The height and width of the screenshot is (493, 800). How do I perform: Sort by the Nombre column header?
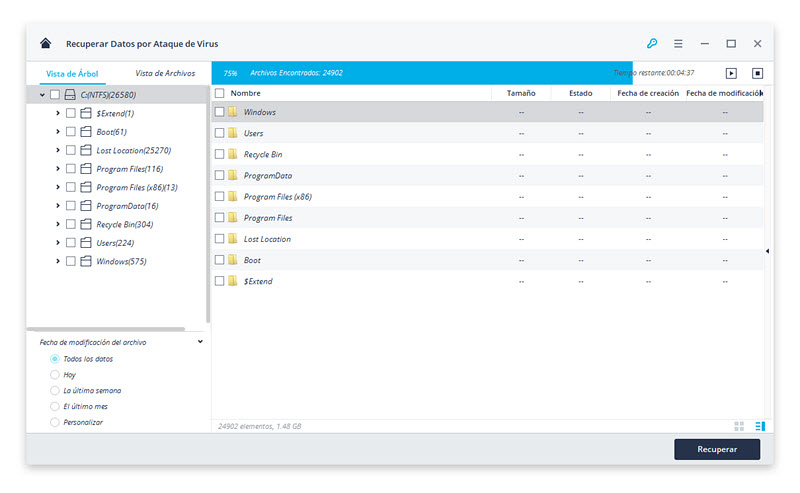[245, 93]
